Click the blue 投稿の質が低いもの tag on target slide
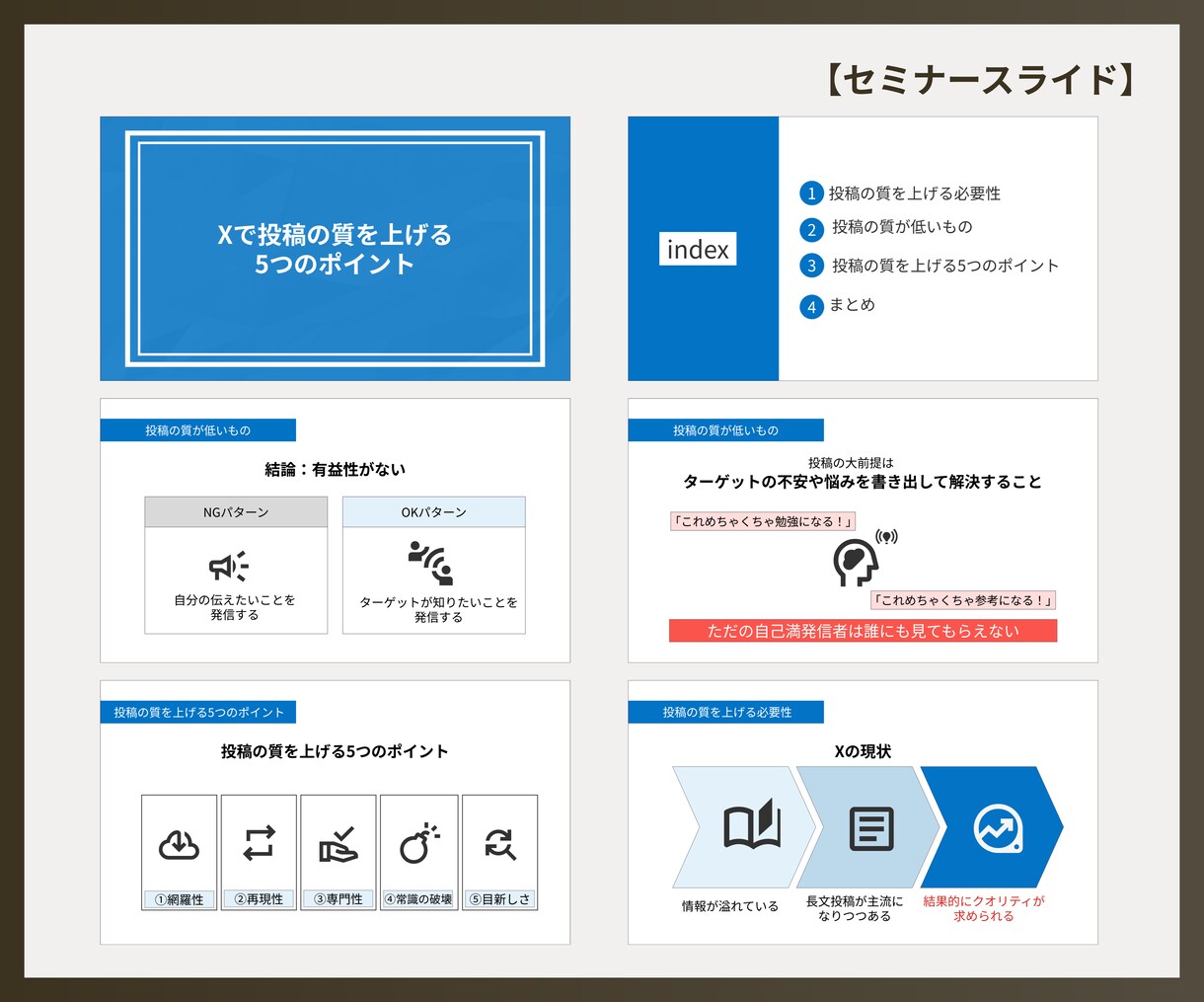This screenshot has width=1204, height=1002. [x=725, y=430]
